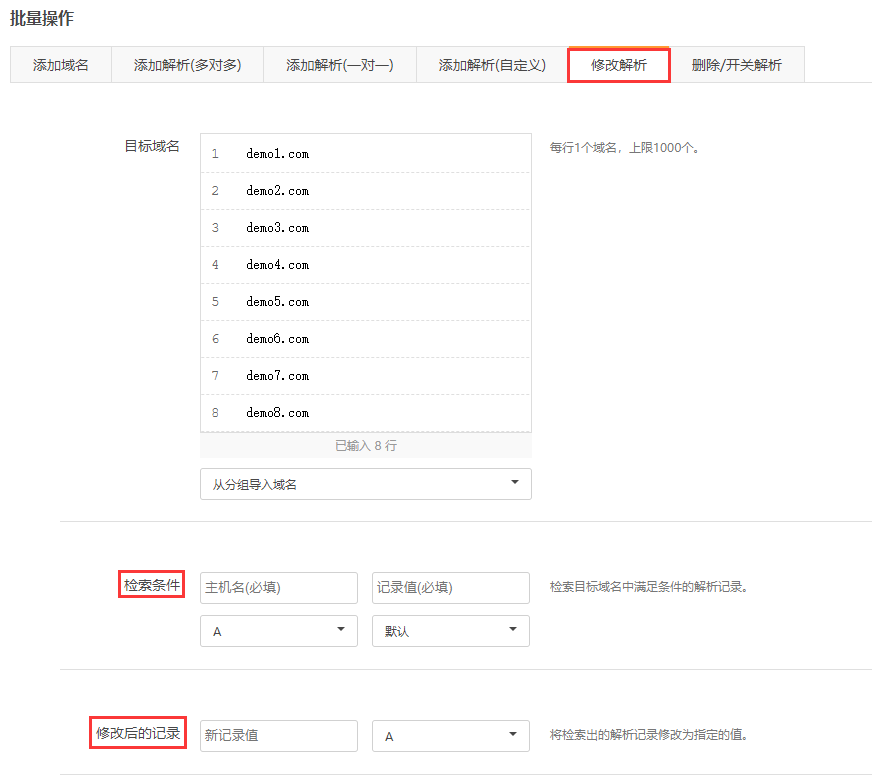
Task: Click the demo8.com line in domain list
Action: tap(277, 413)
